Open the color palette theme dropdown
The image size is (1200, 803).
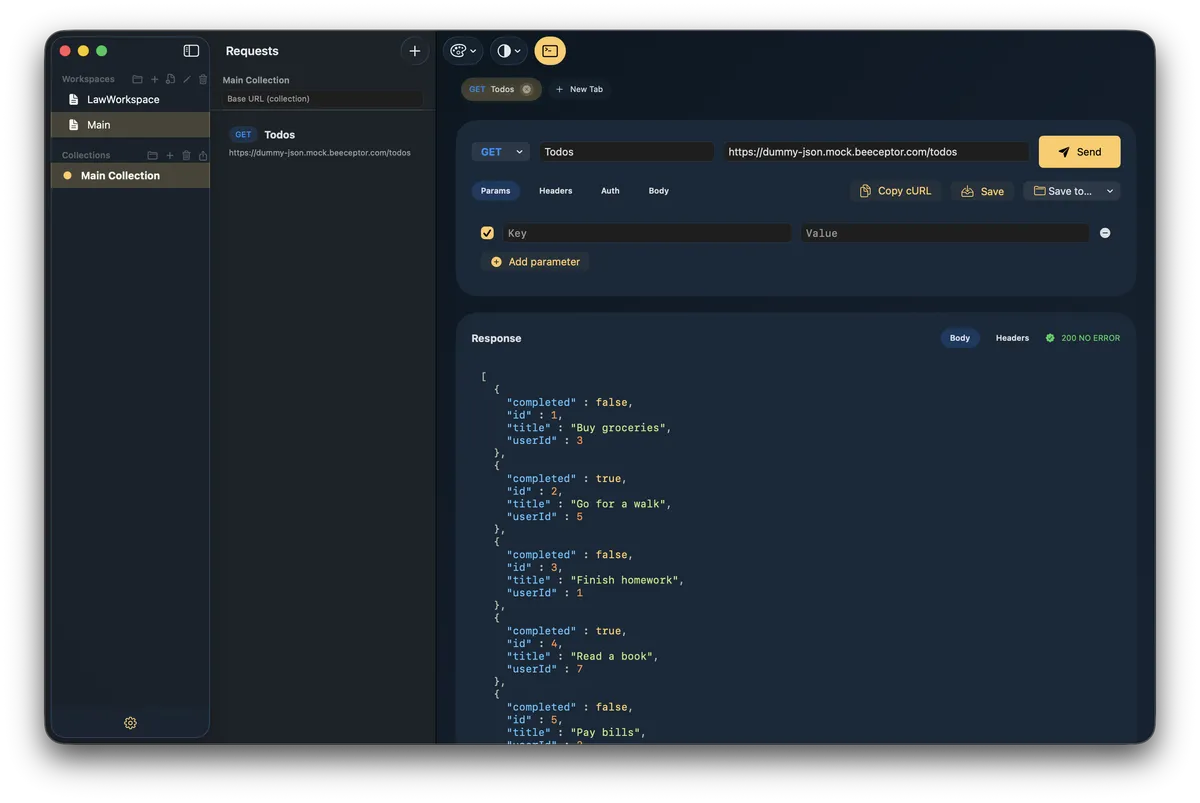(463, 51)
